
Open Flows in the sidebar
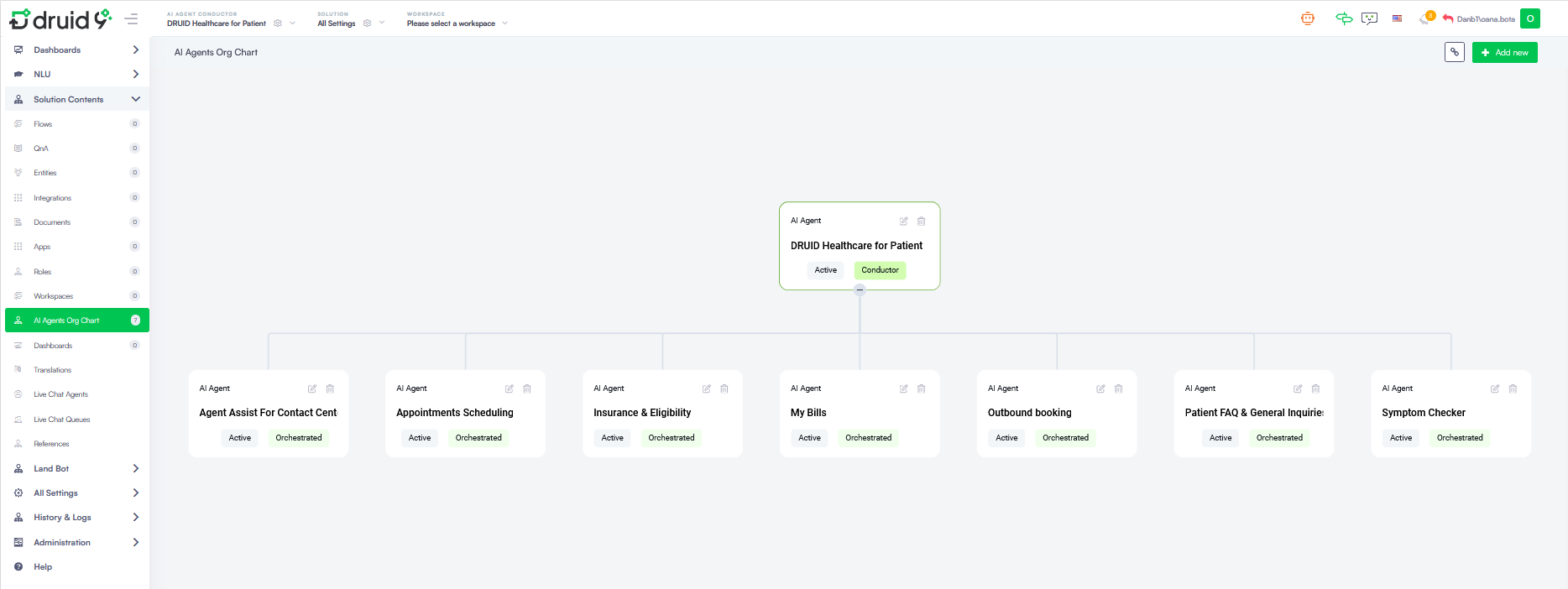click(x=43, y=124)
